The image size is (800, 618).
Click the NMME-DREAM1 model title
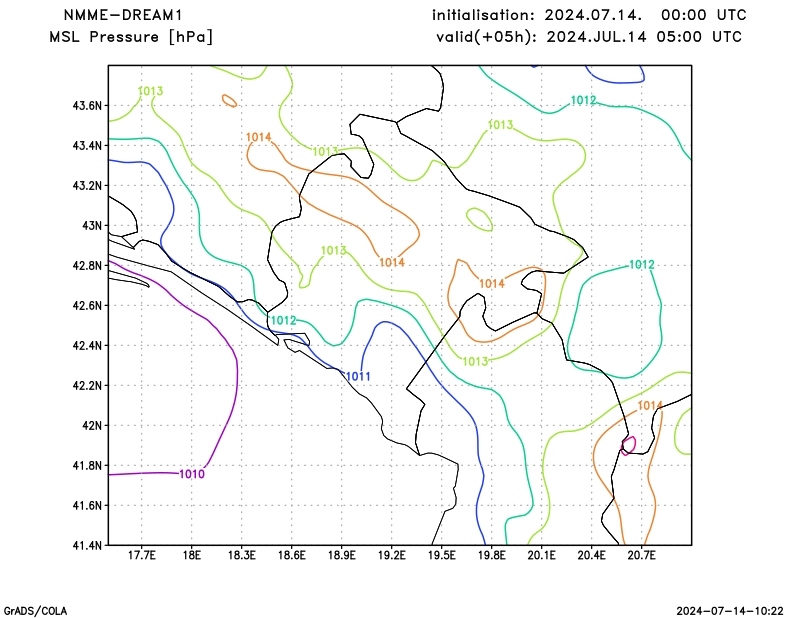pyautogui.click(x=122, y=15)
